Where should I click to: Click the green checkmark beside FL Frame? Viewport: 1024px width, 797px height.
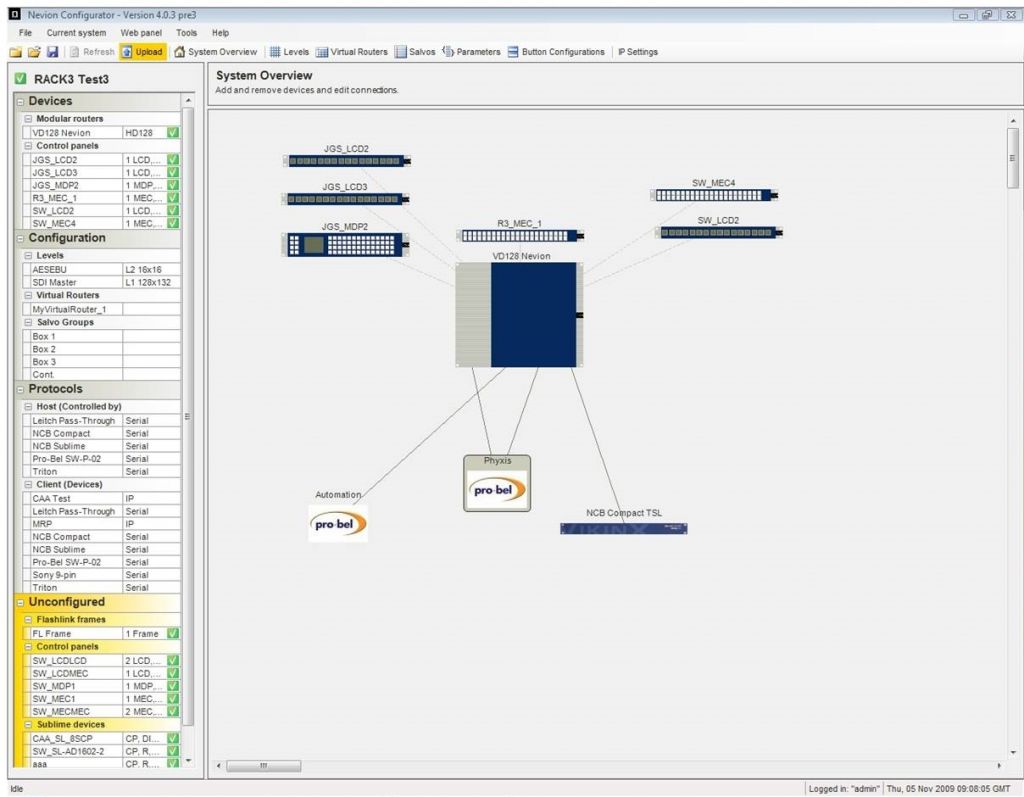(x=172, y=633)
